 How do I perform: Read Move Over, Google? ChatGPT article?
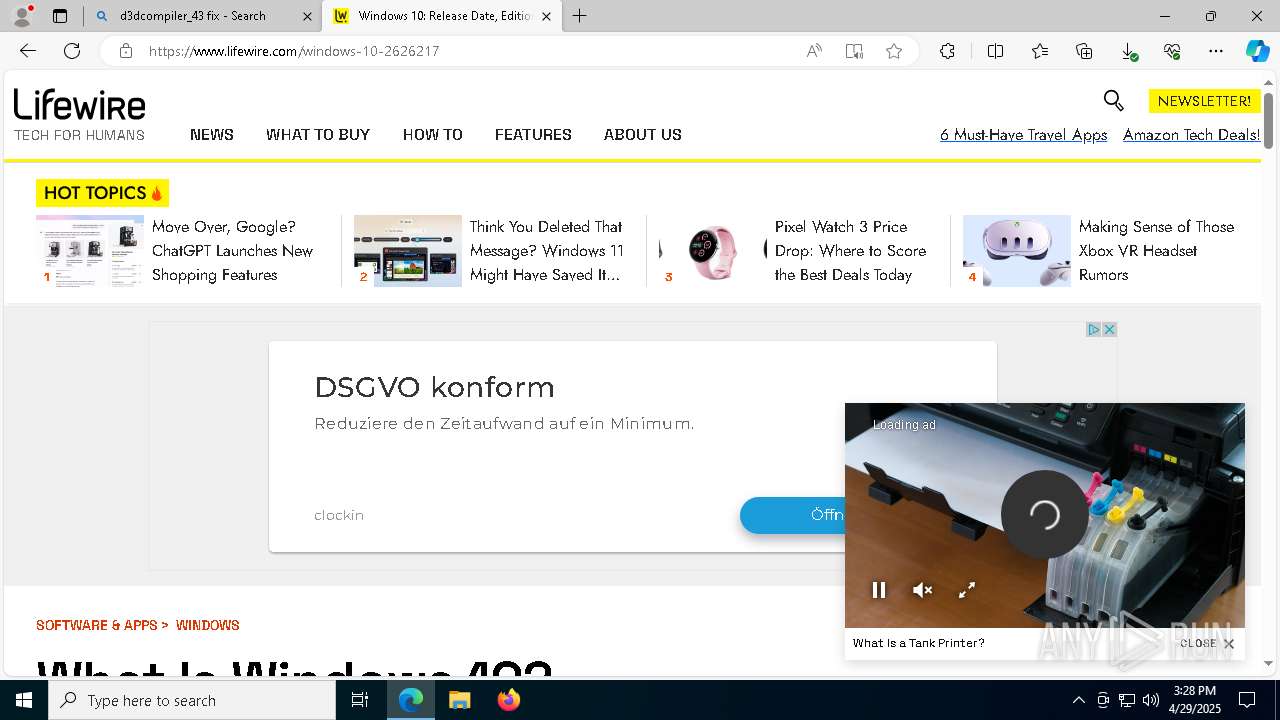[x=232, y=251]
